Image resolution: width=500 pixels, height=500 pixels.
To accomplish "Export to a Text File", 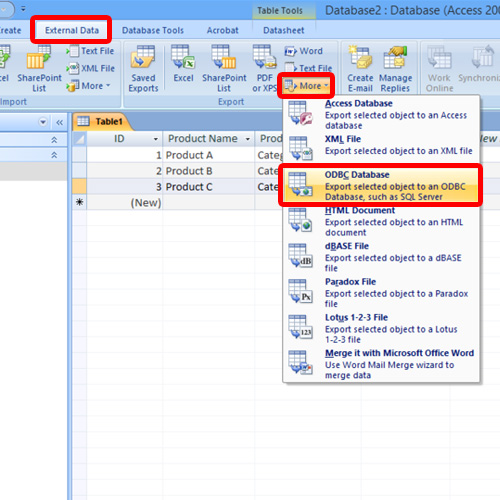I will point(308,68).
